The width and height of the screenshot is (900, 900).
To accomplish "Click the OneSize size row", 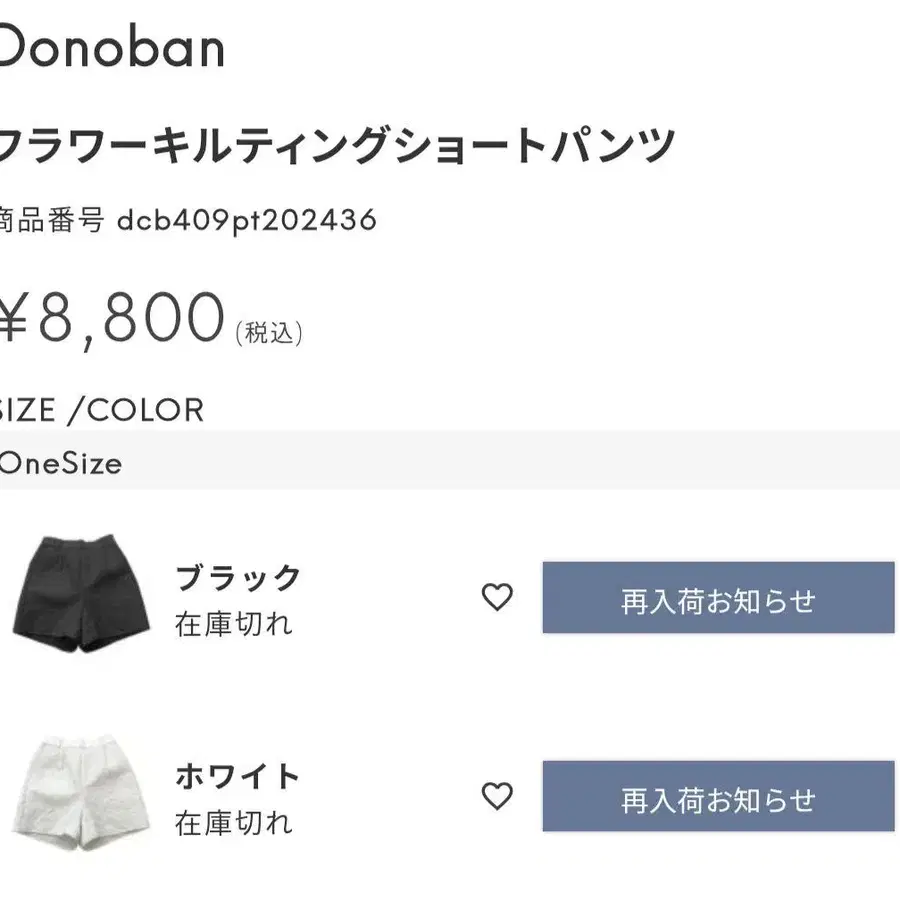I will click(x=60, y=463).
